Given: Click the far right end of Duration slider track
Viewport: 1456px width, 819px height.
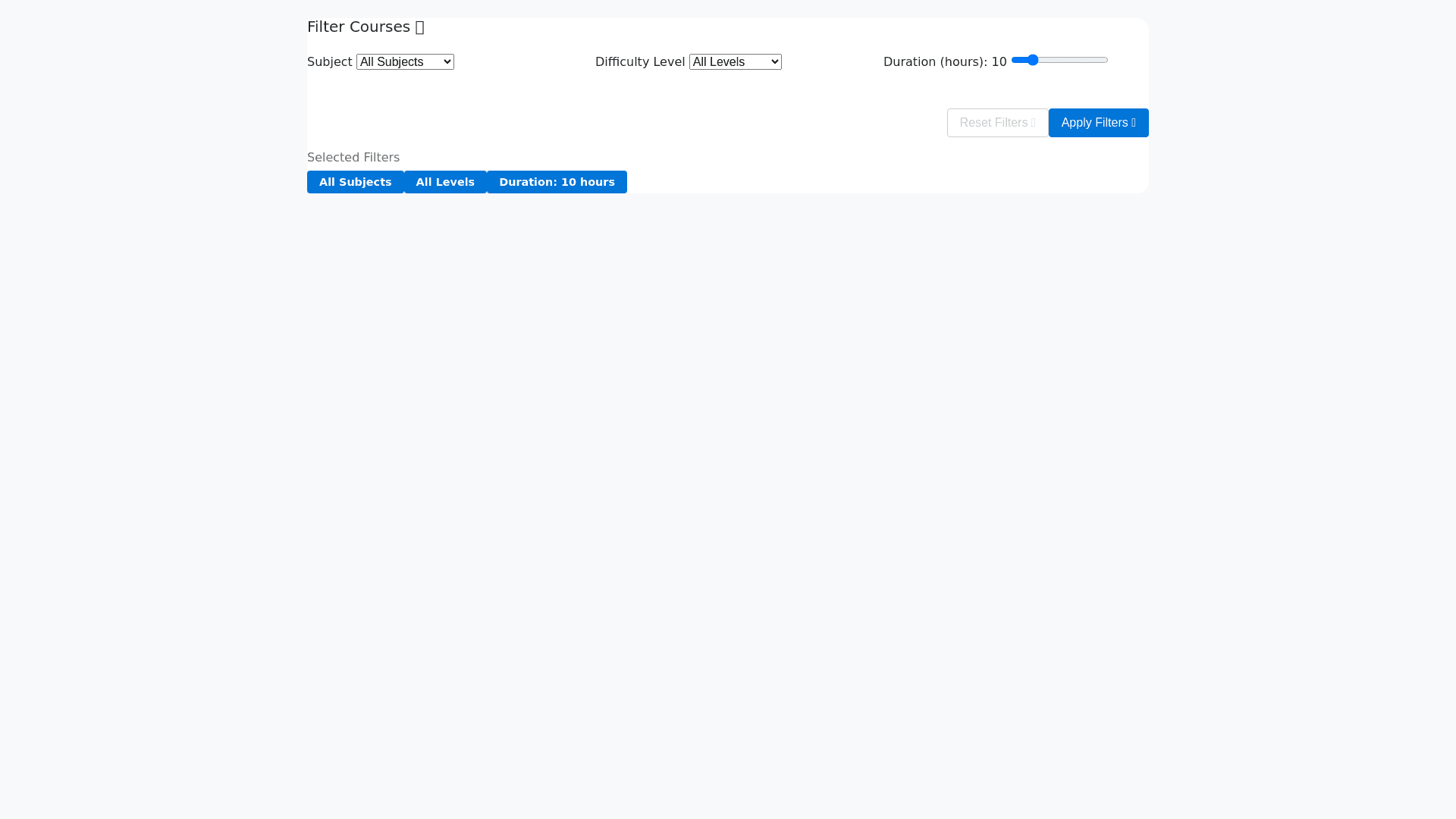Looking at the screenshot, I should tap(1106, 60).
